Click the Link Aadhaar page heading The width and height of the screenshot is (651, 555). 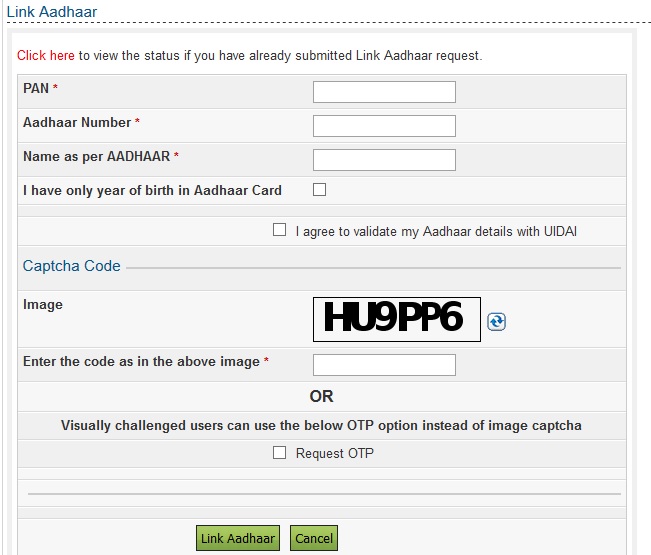[52, 10]
